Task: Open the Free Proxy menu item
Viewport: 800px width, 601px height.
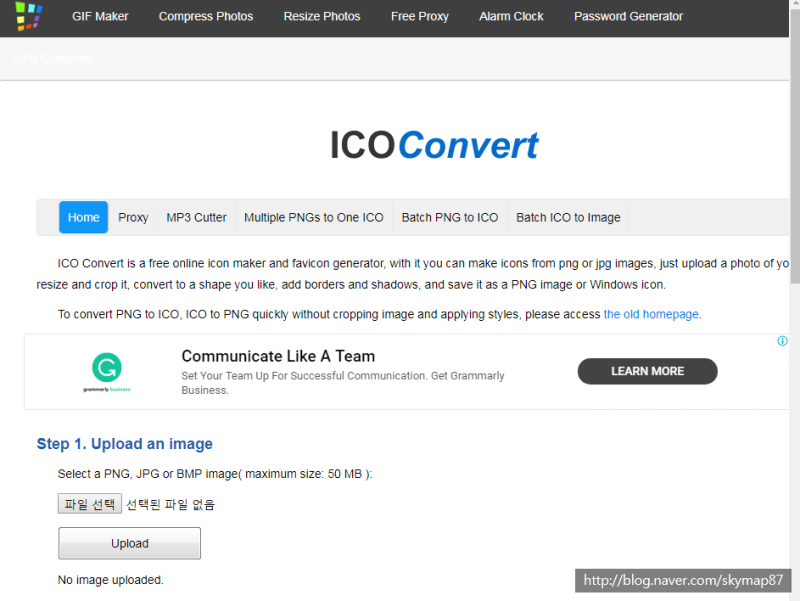Action: coord(419,16)
